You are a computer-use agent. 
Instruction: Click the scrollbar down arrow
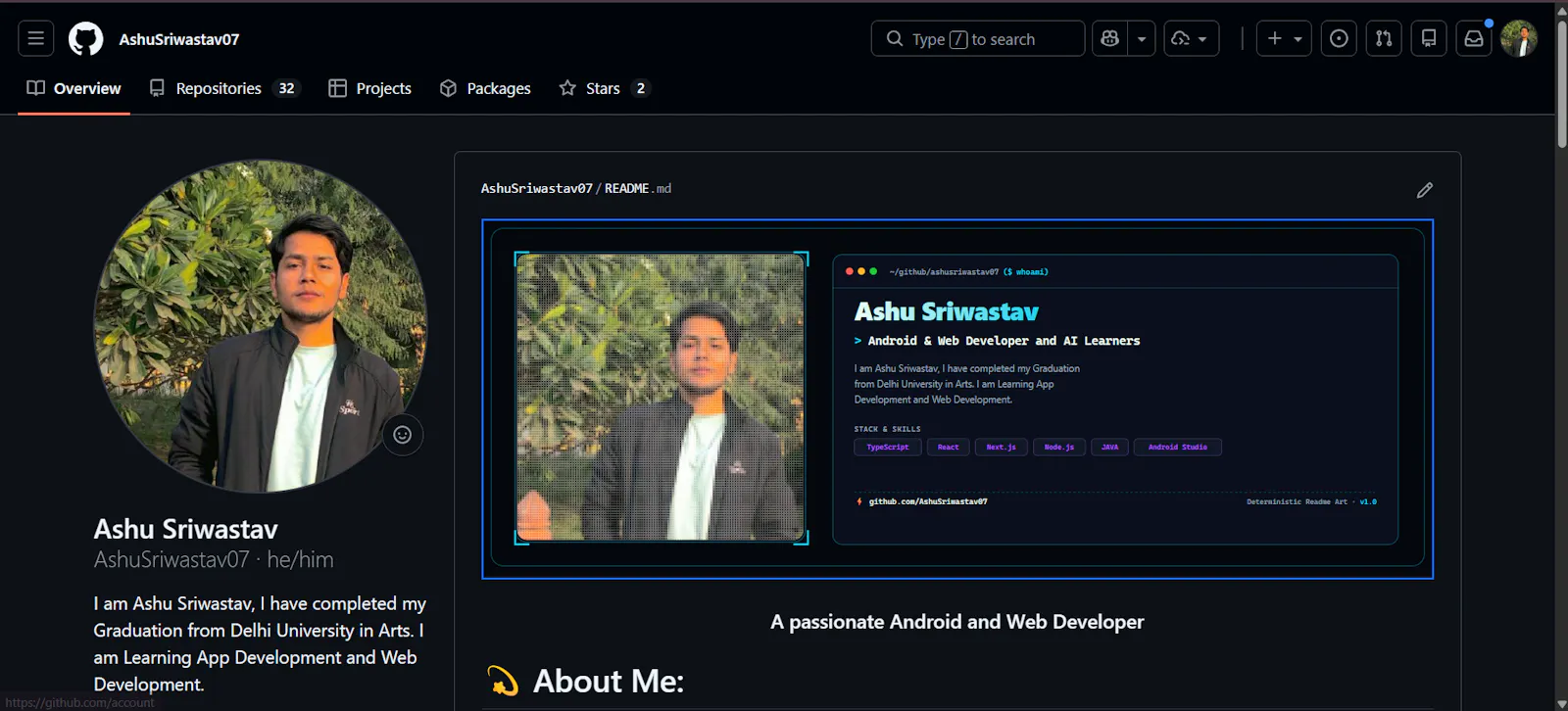pyautogui.click(x=1561, y=703)
